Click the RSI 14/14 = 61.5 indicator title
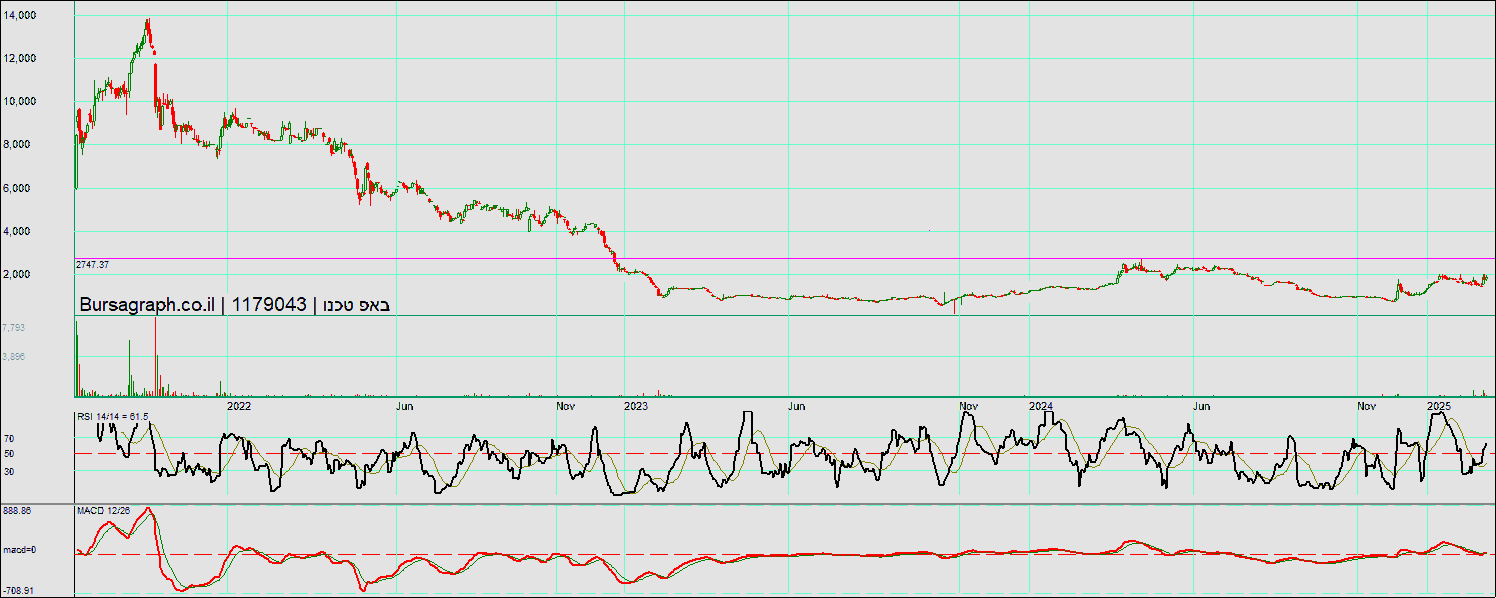The width and height of the screenshot is (1496, 598). click(x=113, y=416)
